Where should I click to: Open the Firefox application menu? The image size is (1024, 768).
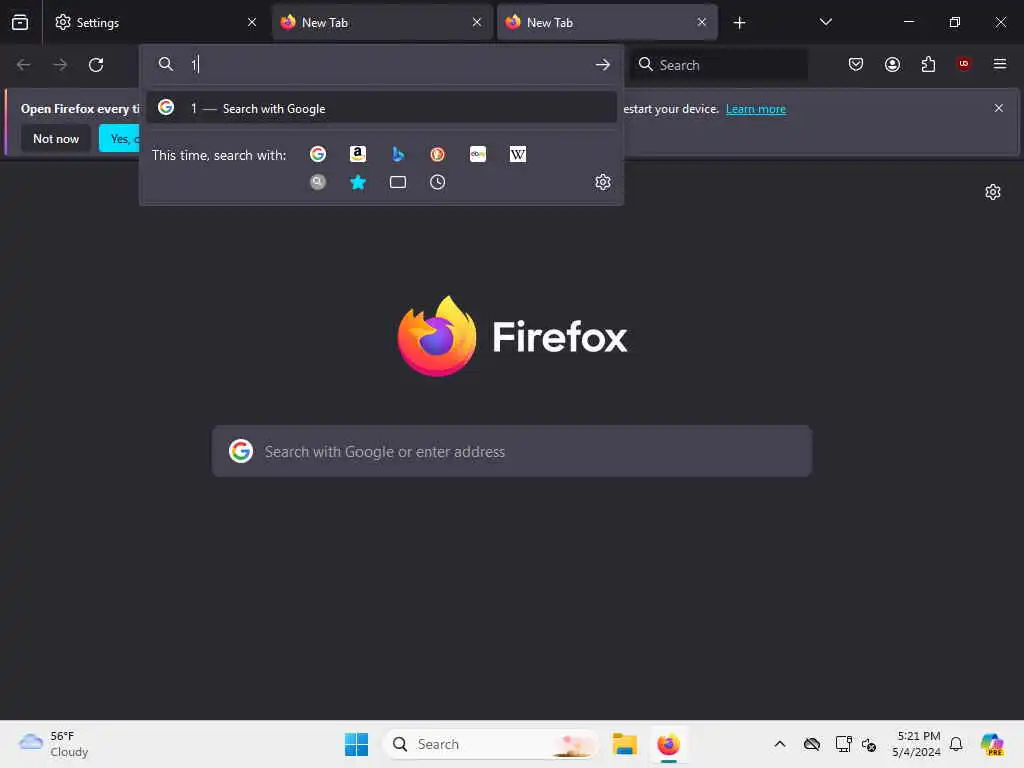pos(999,64)
